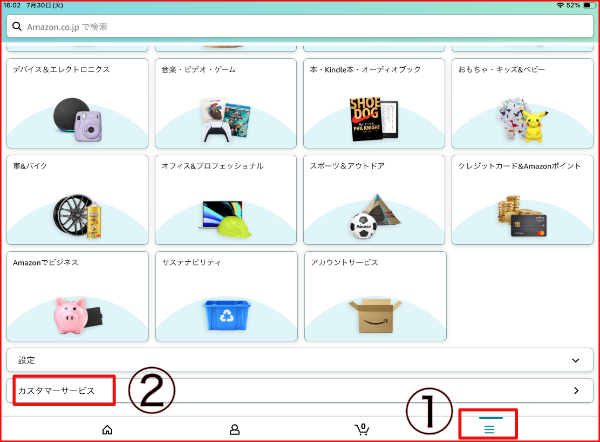Viewport: 600px width, 442px height.
Task: Click the laptop and helmet image
Action: click(226, 219)
